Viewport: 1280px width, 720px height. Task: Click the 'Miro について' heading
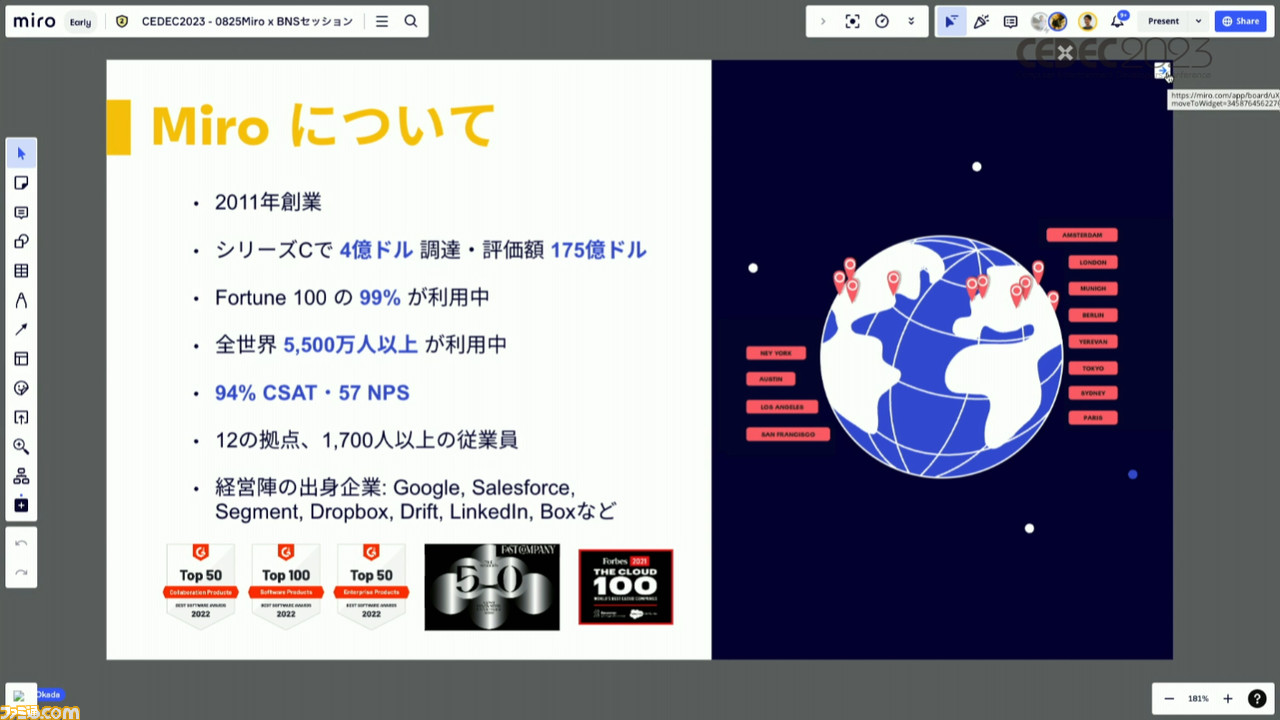pyautogui.click(x=322, y=127)
